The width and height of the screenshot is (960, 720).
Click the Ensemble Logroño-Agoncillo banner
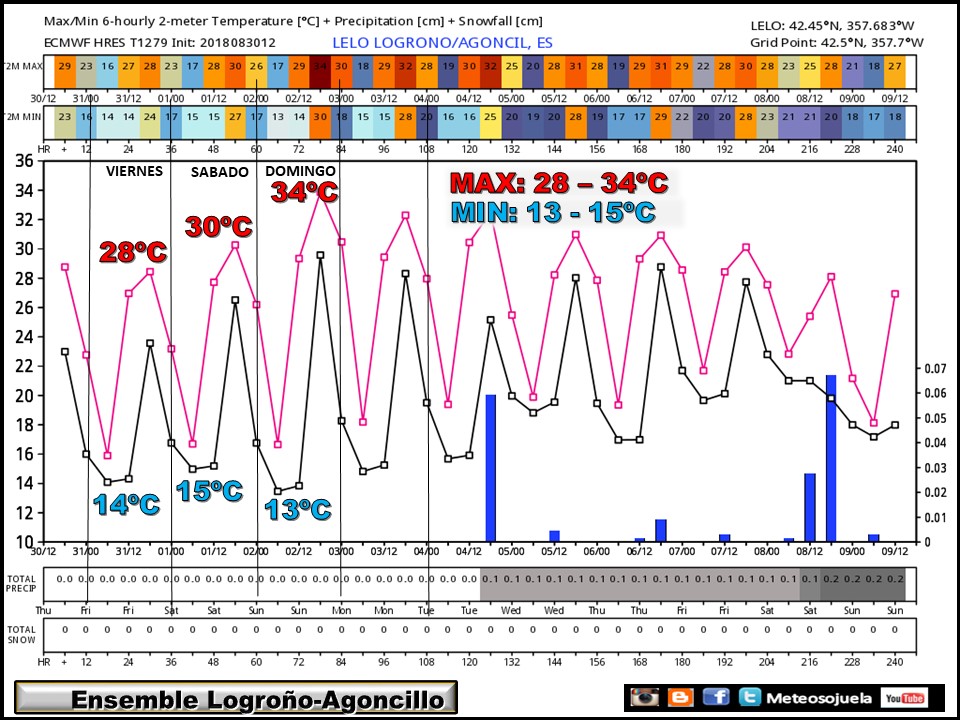pos(236,698)
